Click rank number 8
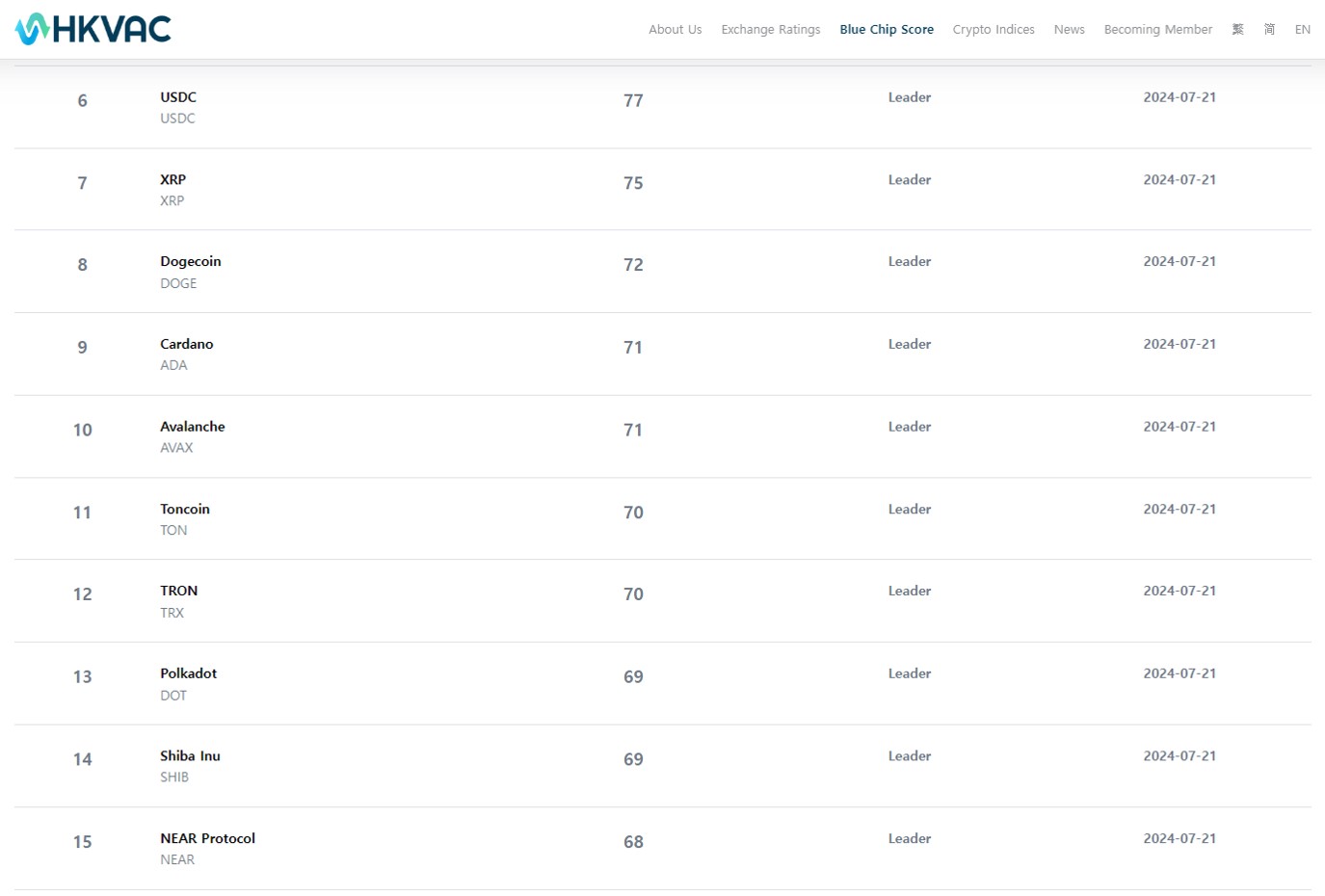This screenshot has width=1325, height=896. (83, 265)
